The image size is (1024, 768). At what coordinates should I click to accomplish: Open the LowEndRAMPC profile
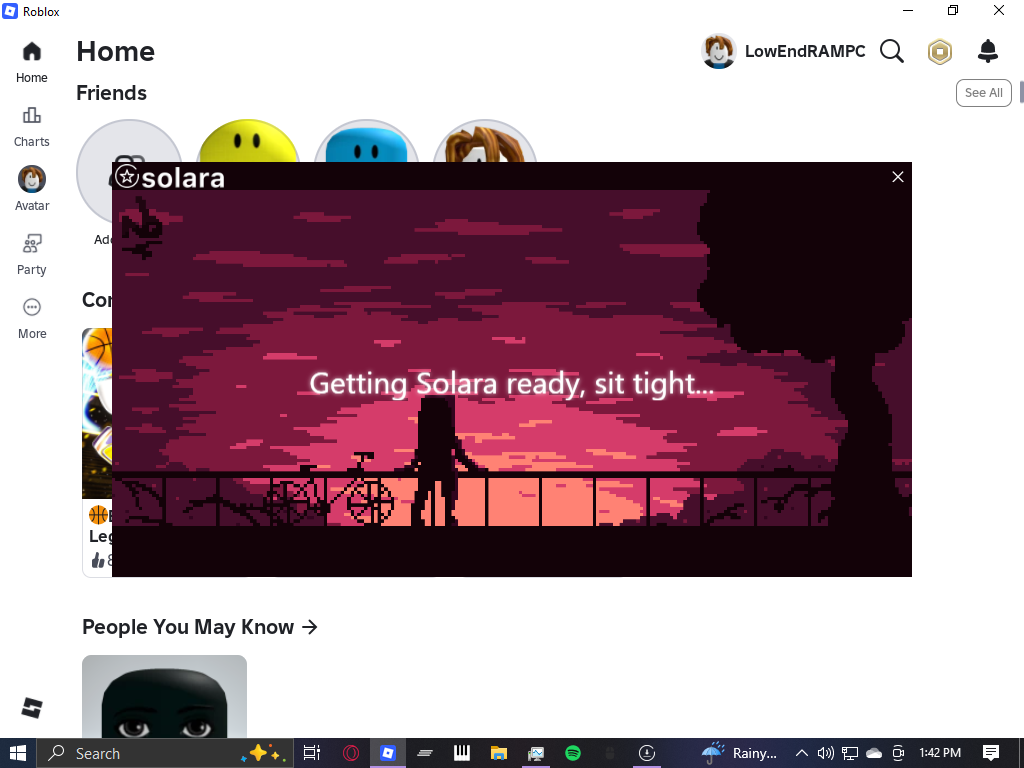(x=783, y=52)
